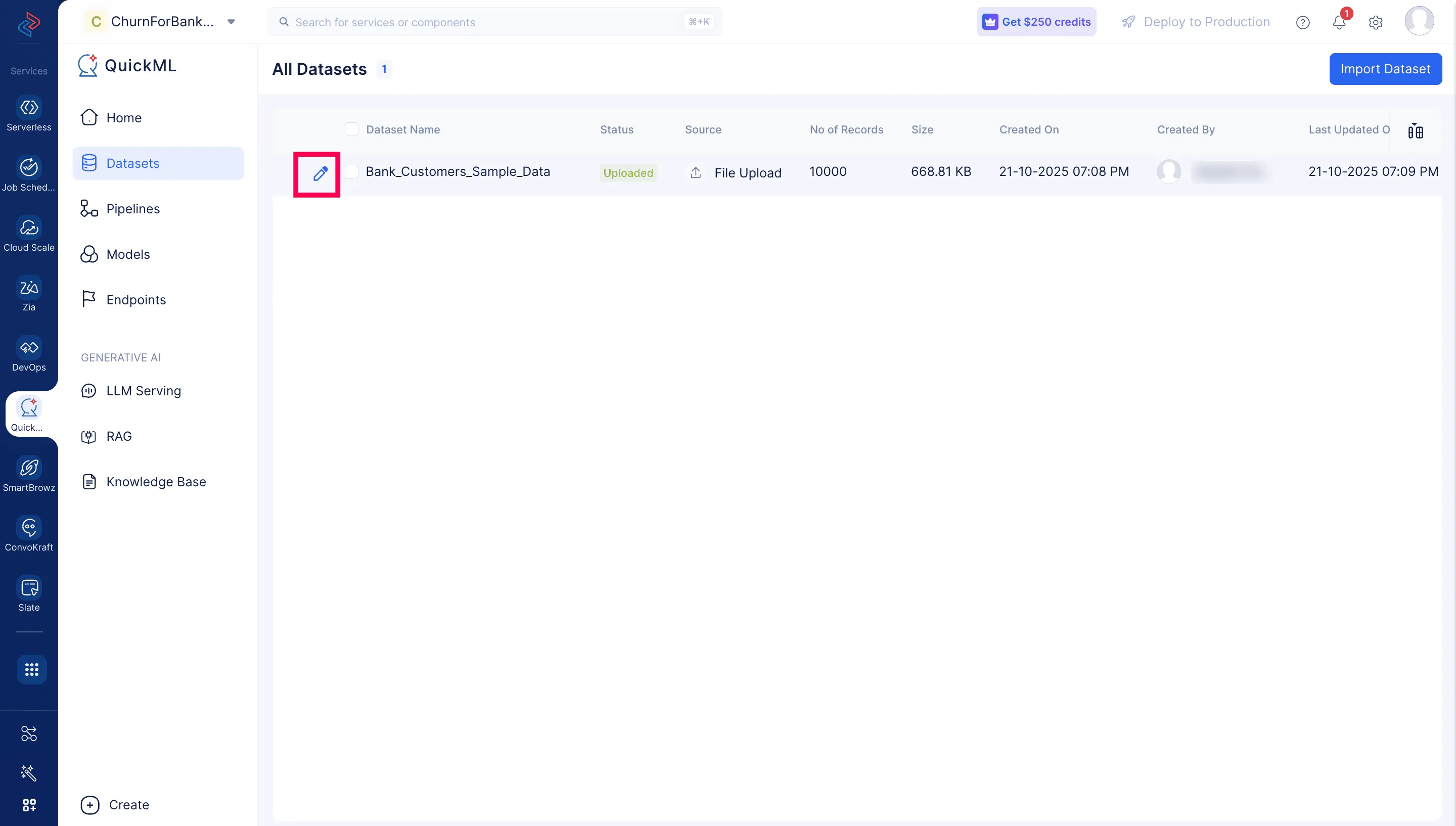Image resolution: width=1456 pixels, height=826 pixels.
Task: Click the Import Dataset button
Action: (1385, 69)
